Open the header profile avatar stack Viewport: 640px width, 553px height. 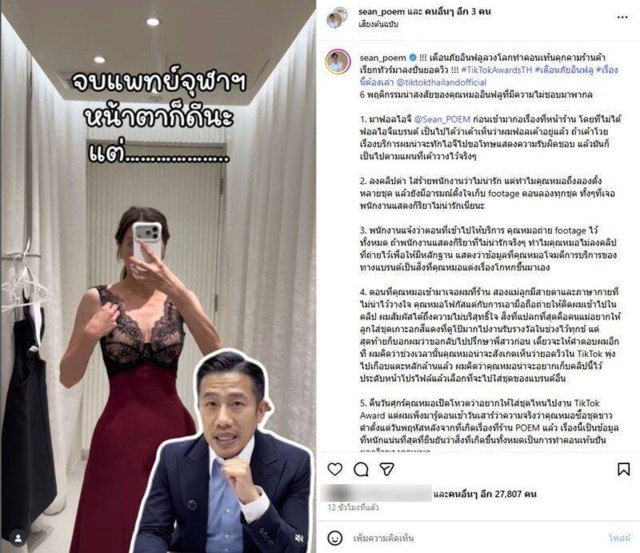point(337,17)
